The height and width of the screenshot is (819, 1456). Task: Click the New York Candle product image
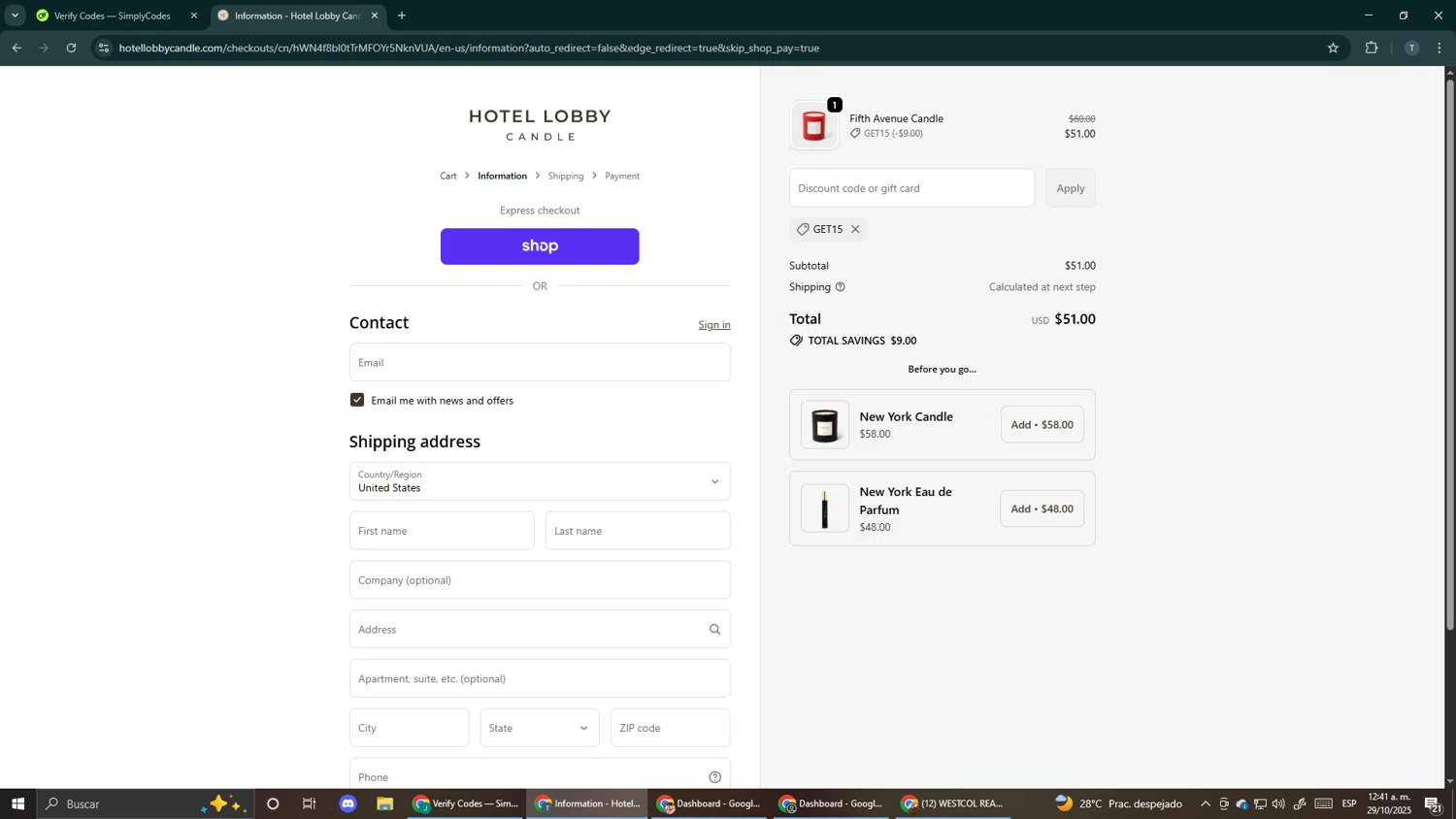tap(825, 425)
